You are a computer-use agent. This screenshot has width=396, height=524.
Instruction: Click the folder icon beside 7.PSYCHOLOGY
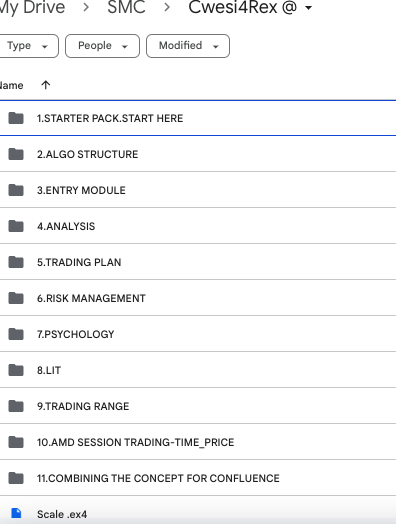point(16,334)
